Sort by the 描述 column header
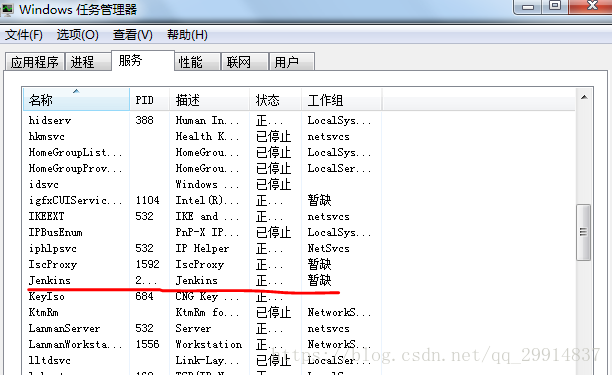 (x=210, y=100)
